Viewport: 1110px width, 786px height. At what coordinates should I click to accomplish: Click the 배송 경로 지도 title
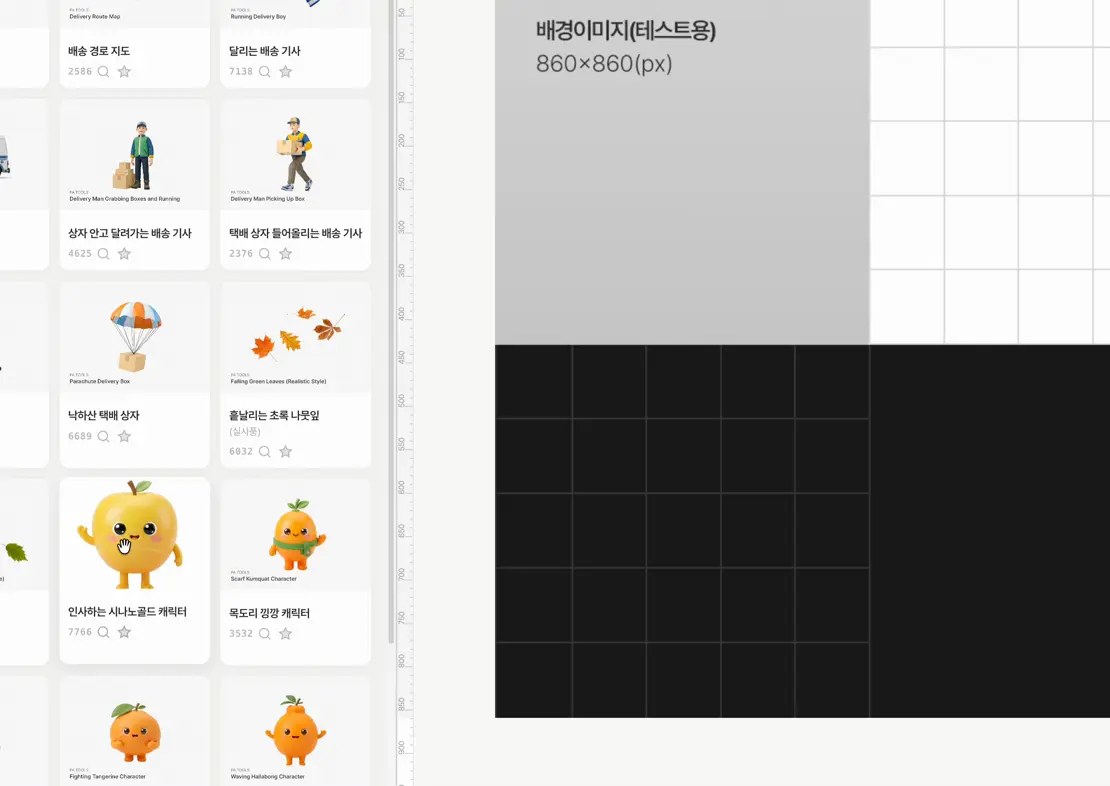[99, 51]
